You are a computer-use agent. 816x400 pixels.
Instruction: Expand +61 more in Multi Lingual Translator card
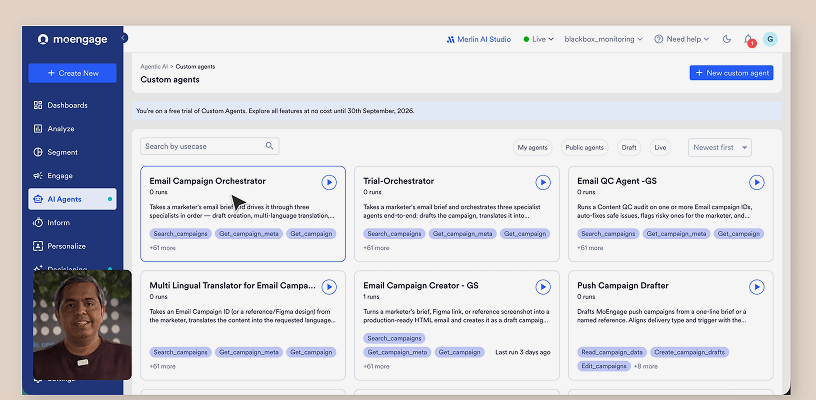coord(162,366)
